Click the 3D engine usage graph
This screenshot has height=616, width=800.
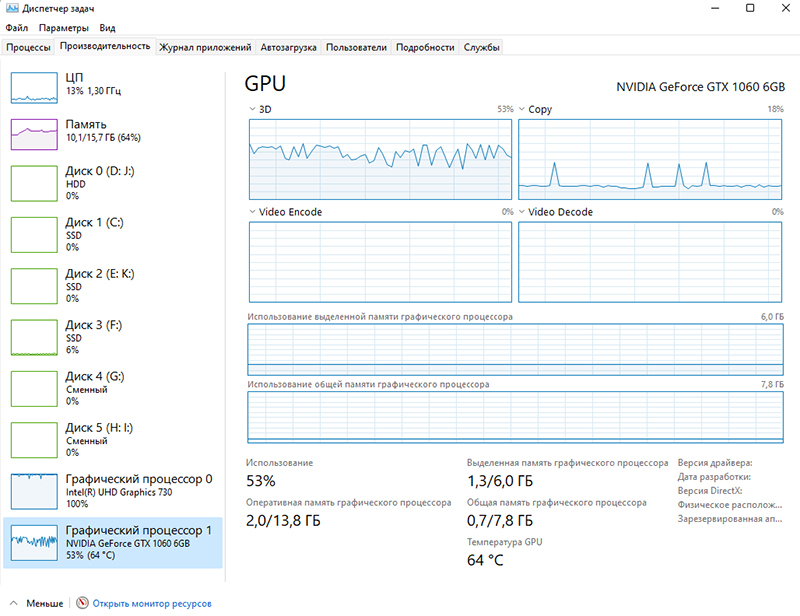click(x=380, y=159)
